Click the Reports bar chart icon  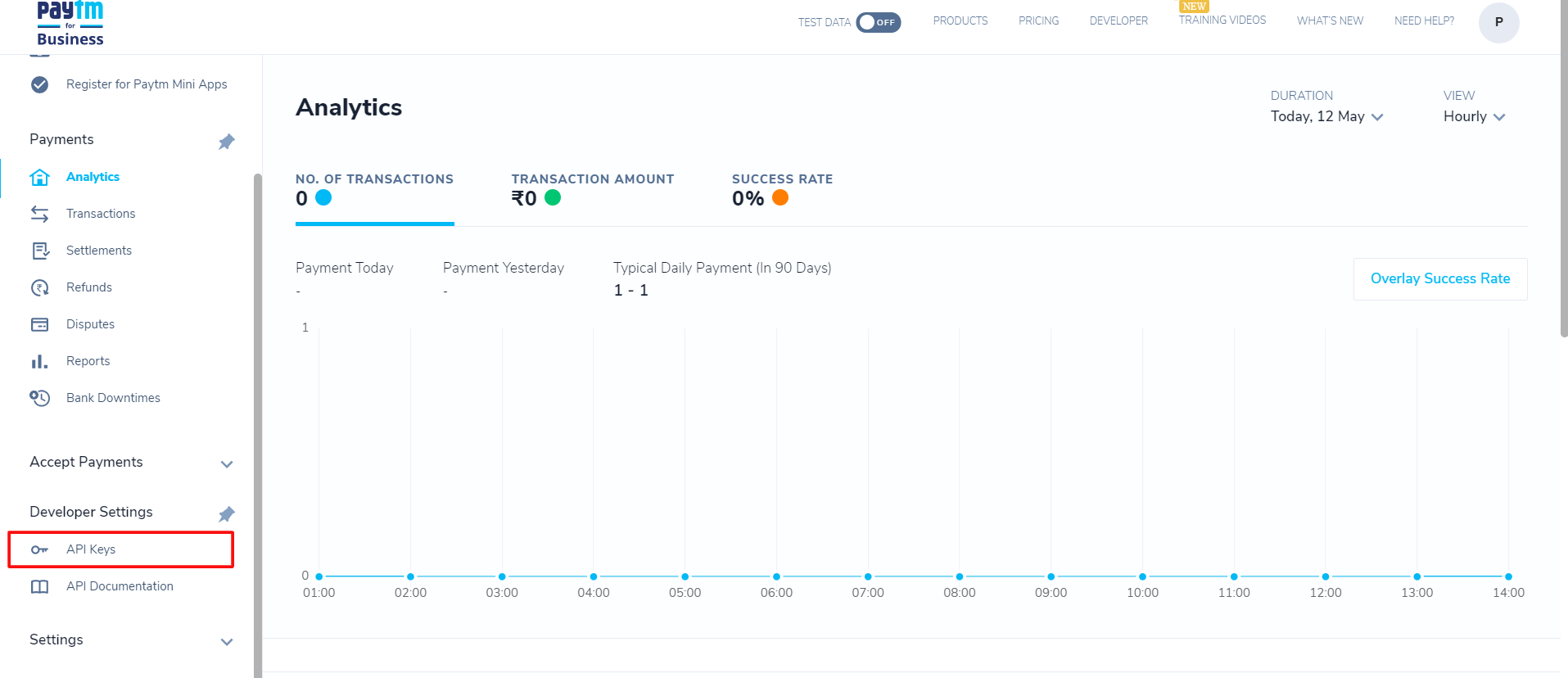coord(39,361)
